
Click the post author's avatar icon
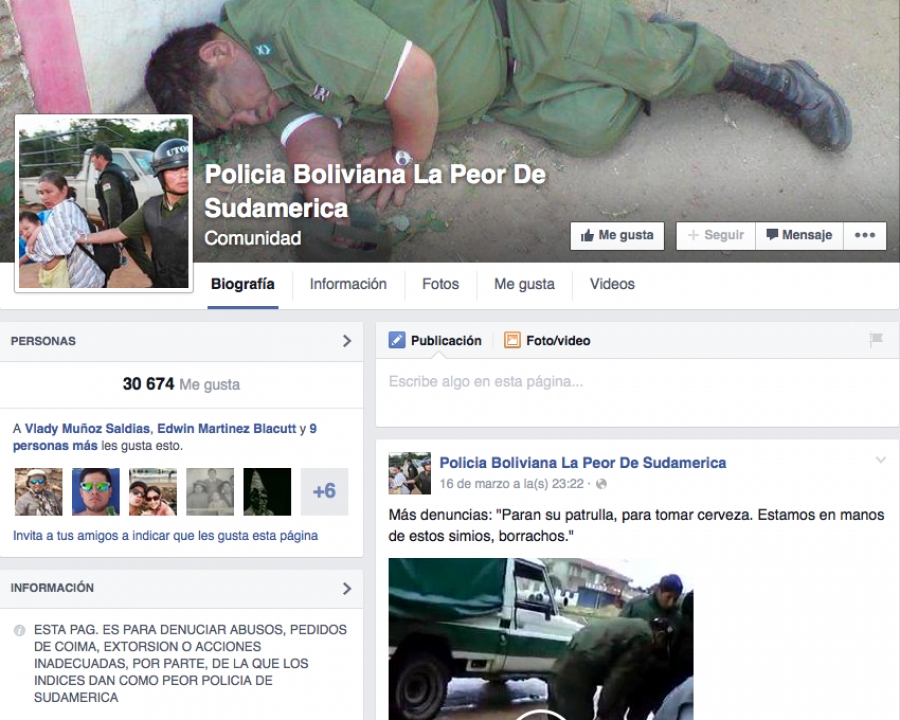409,473
